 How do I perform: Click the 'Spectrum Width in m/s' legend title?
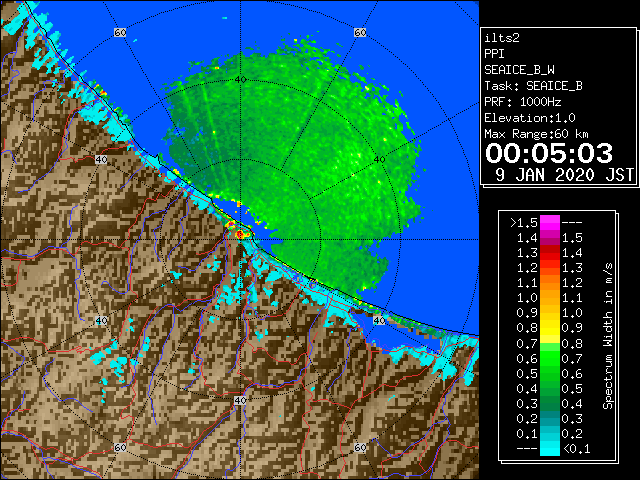point(608,336)
